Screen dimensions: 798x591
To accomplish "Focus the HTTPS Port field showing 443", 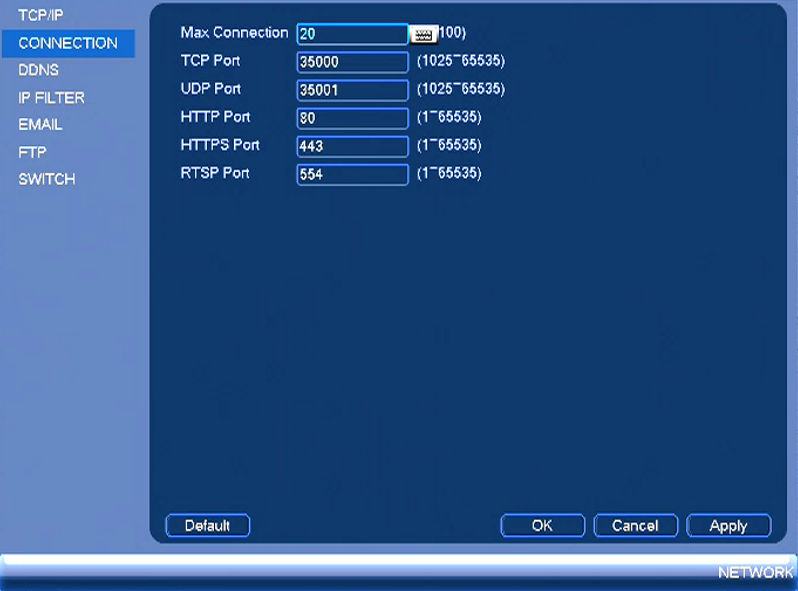I will [352, 146].
